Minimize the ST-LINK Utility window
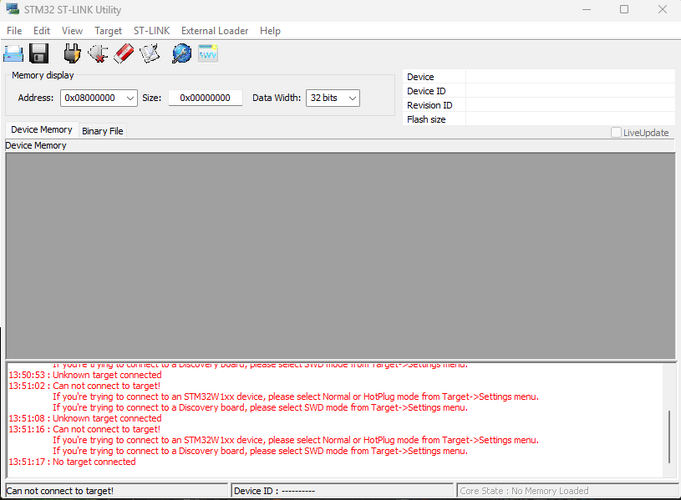The height and width of the screenshot is (500, 681). (x=586, y=10)
